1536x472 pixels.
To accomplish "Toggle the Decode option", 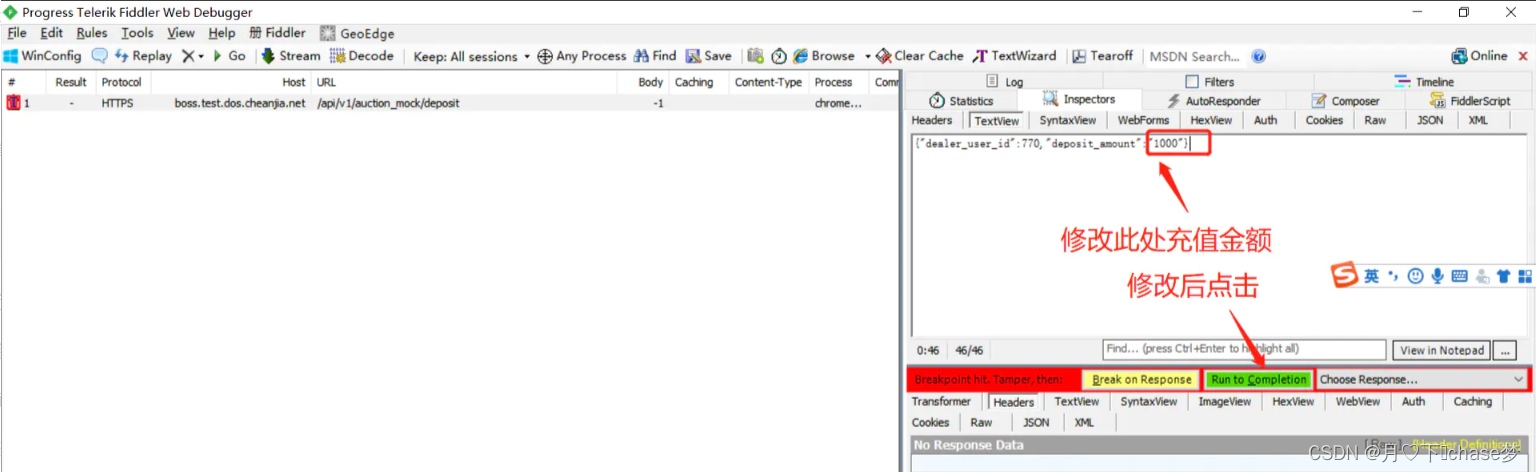I will pos(362,56).
